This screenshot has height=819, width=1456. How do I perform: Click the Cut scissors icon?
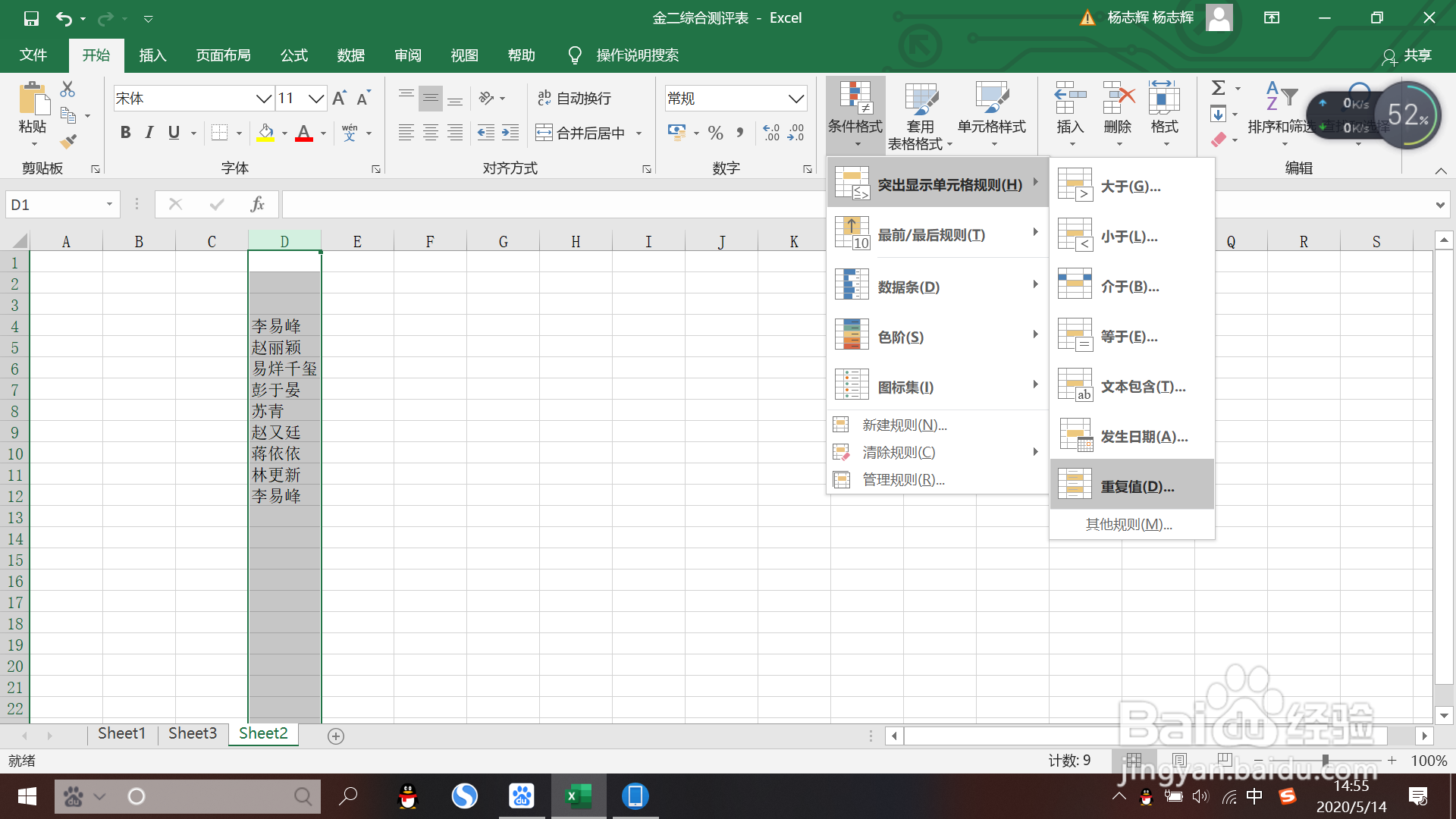coord(67,89)
